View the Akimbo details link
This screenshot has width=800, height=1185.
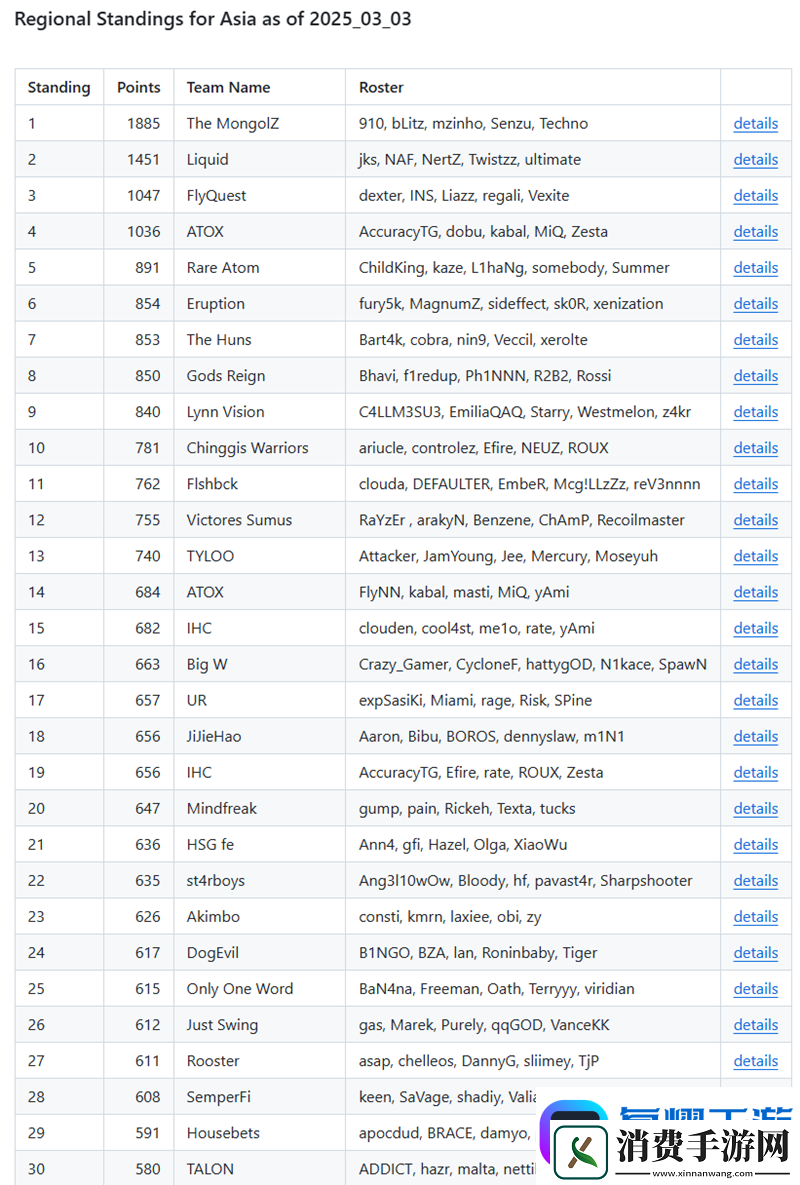tap(755, 917)
